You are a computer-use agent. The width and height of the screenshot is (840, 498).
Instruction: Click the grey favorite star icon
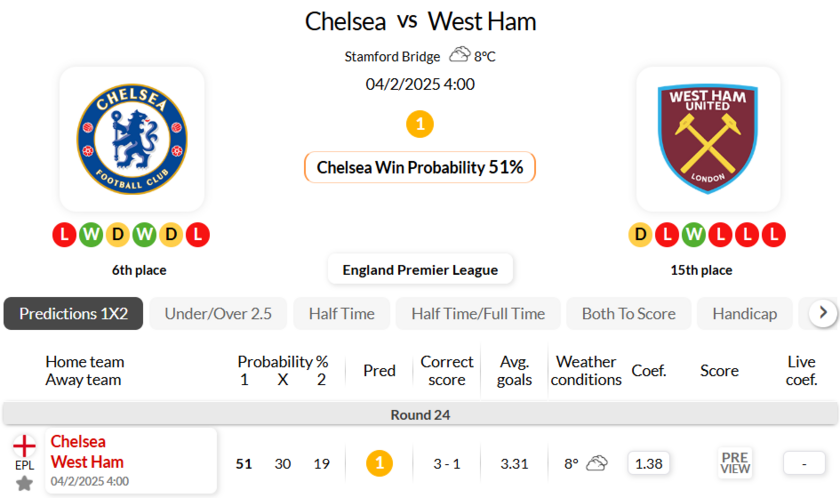click(24, 483)
